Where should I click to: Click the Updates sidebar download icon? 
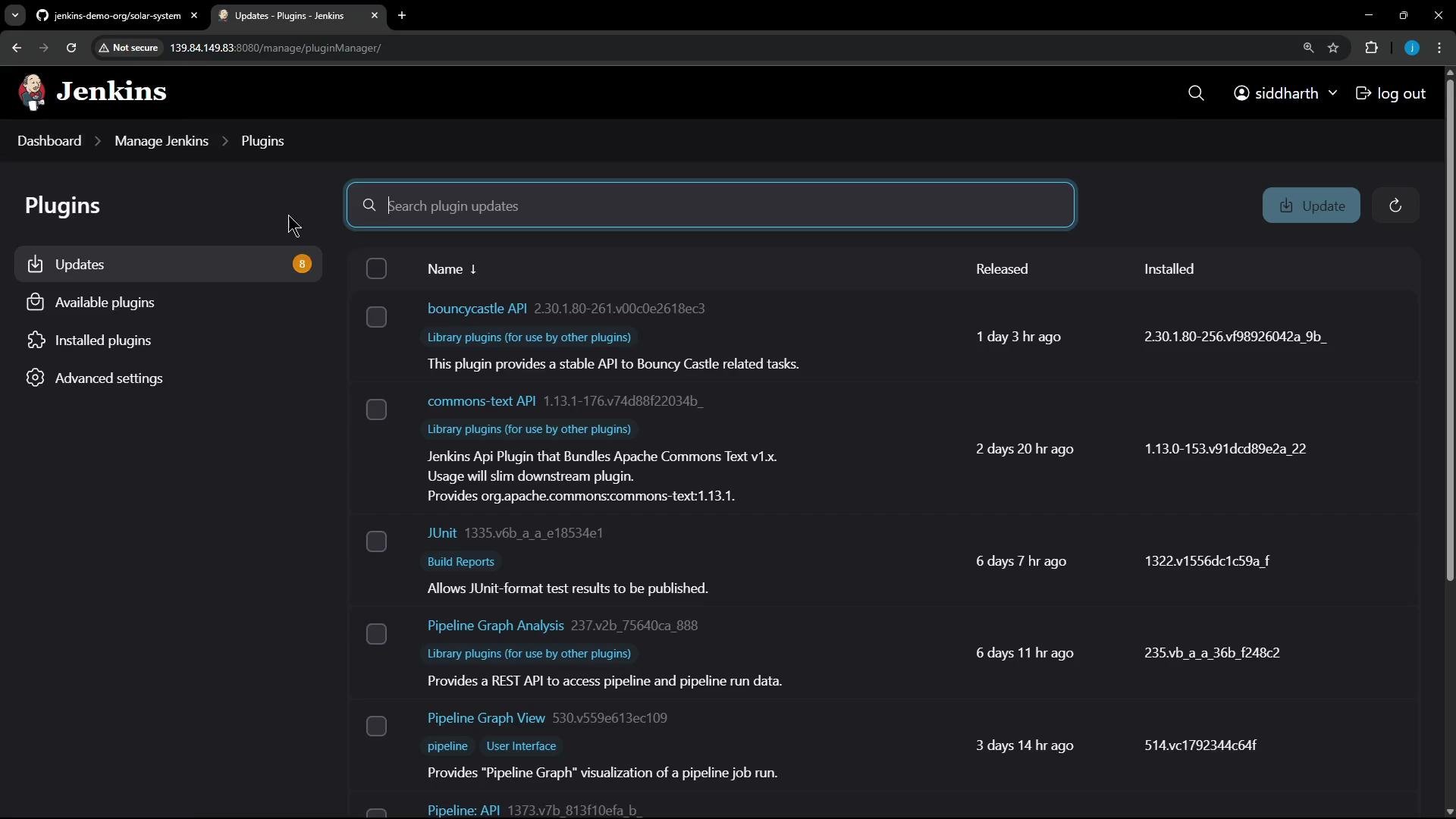(x=35, y=264)
